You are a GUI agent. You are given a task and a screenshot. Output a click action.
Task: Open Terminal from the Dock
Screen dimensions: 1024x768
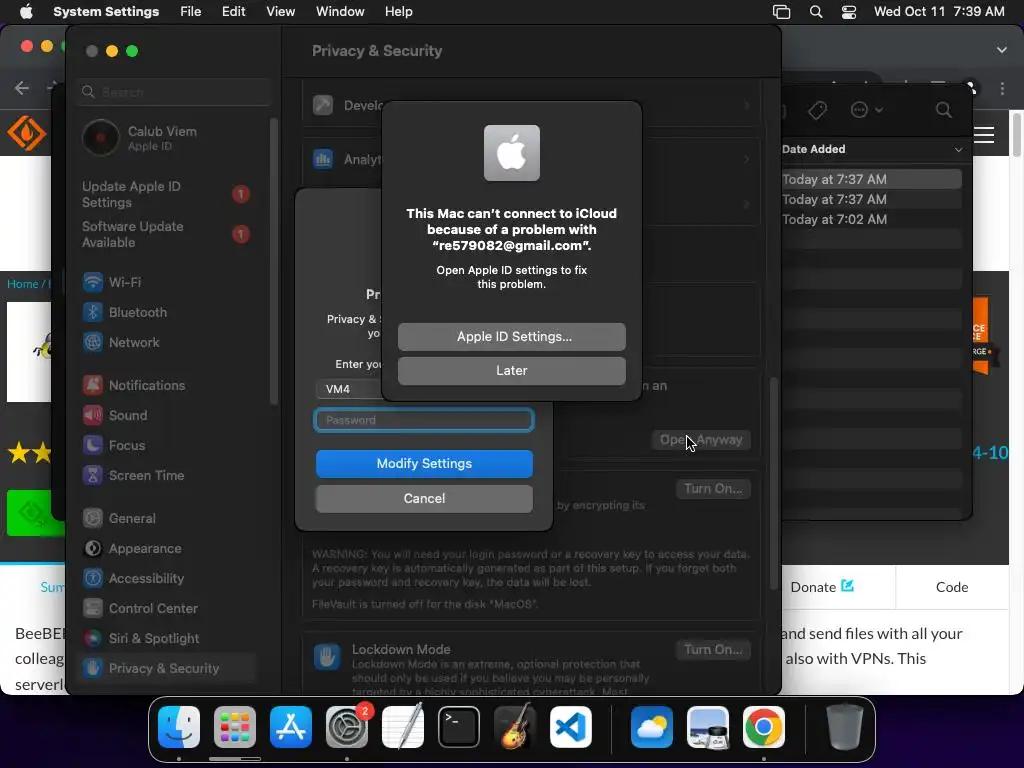[458, 727]
